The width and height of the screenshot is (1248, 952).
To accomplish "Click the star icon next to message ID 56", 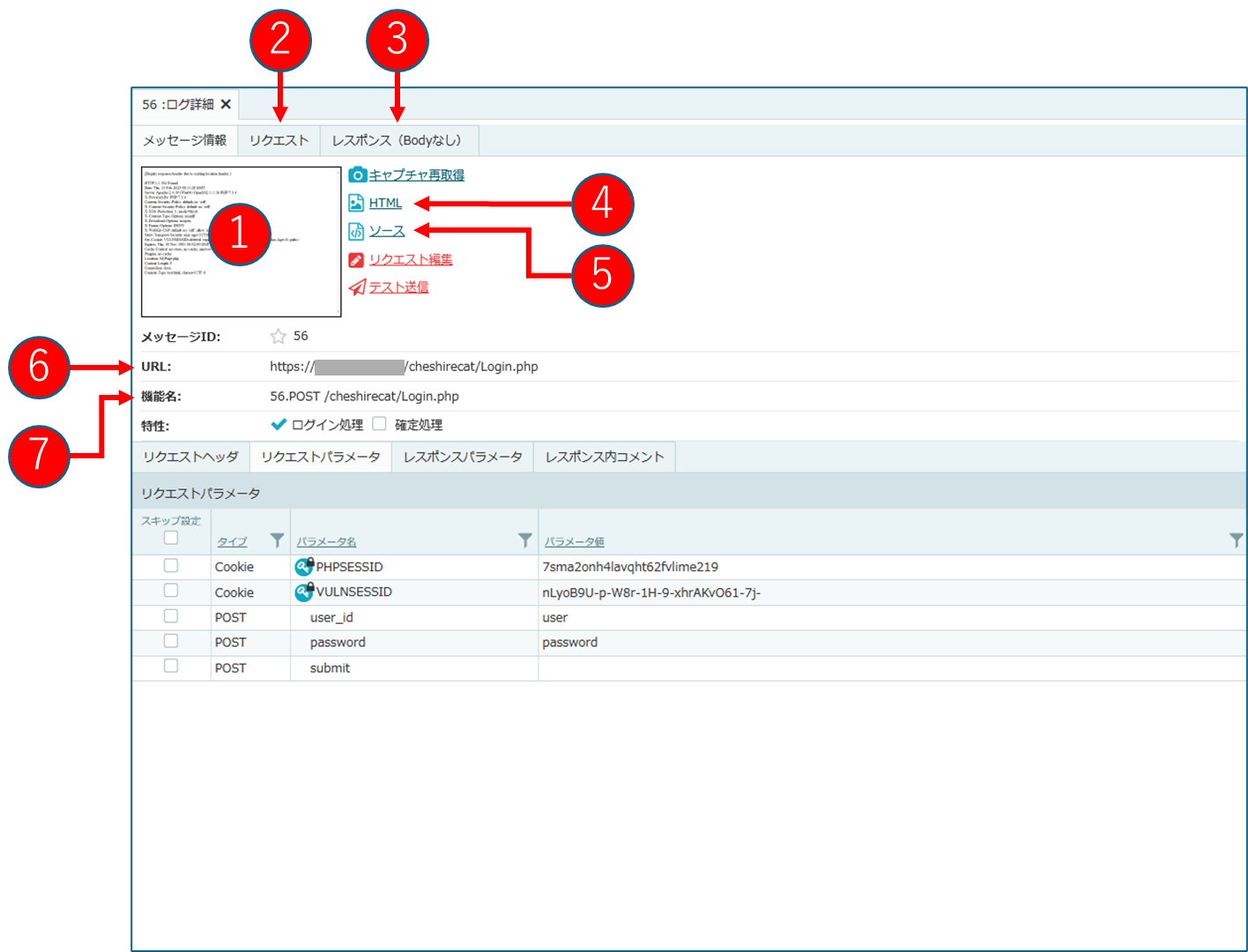I will [279, 336].
